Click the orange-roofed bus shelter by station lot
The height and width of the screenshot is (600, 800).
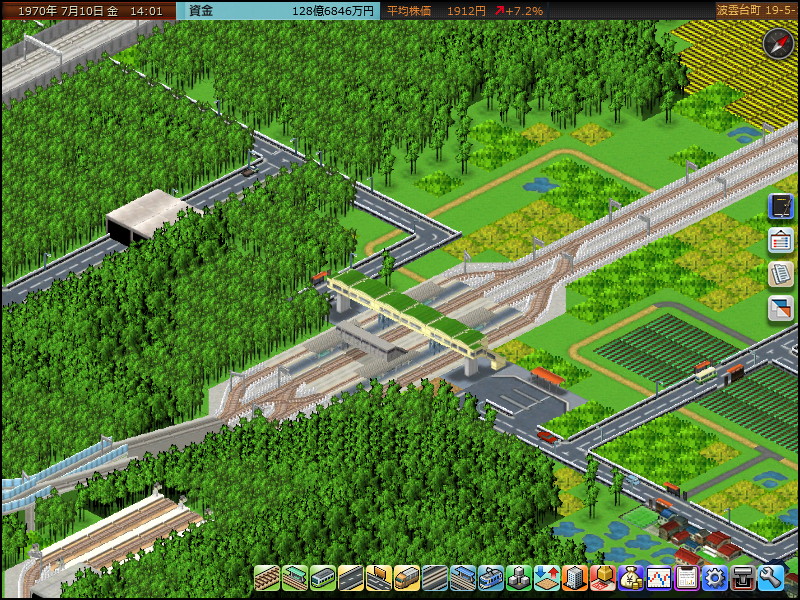point(547,378)
